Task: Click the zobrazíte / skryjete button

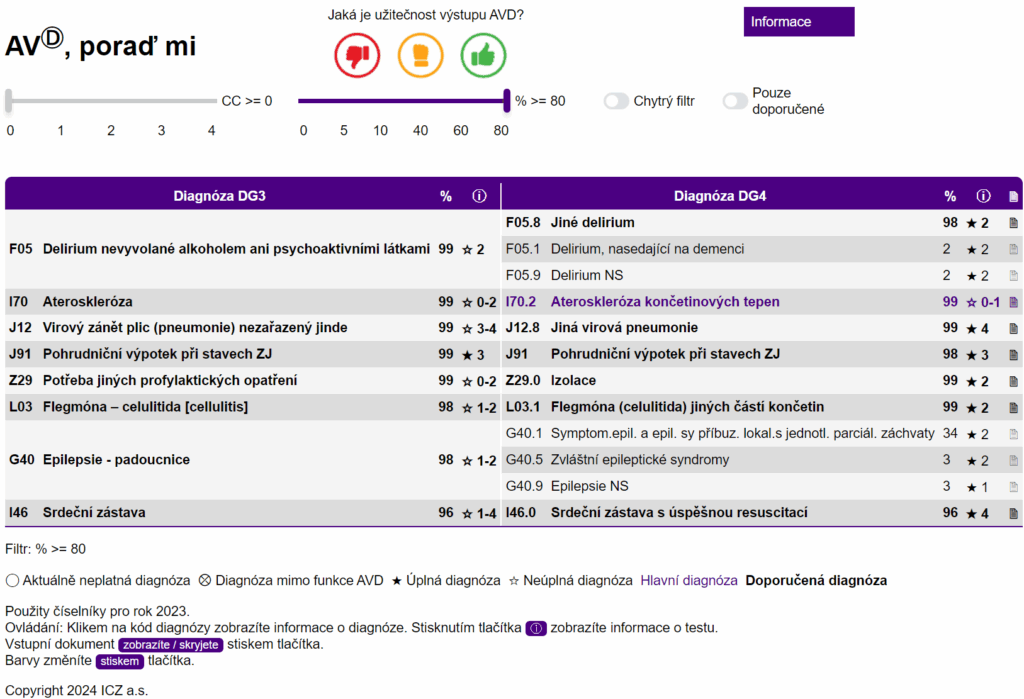Action: click(x=170, y=645)
